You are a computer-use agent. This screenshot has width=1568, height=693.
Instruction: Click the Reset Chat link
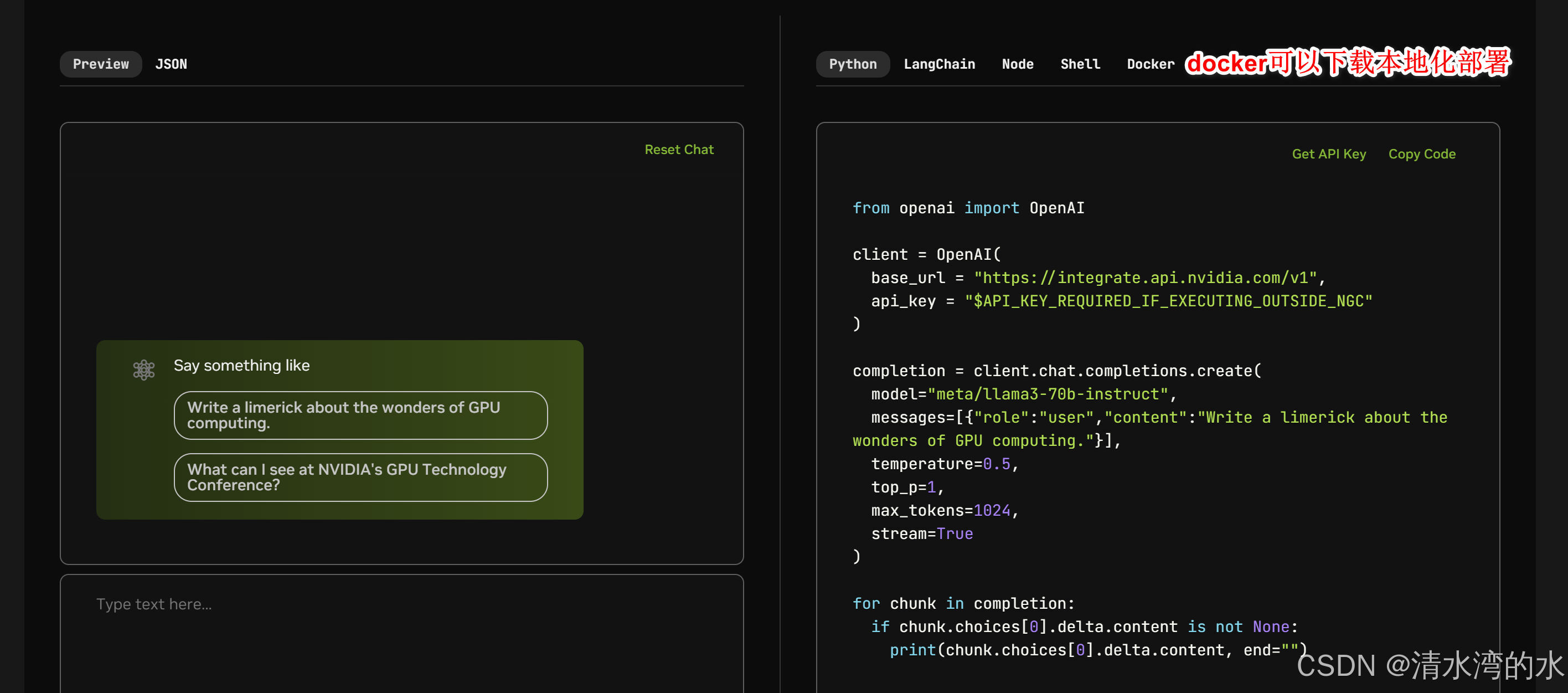point(679,149)
